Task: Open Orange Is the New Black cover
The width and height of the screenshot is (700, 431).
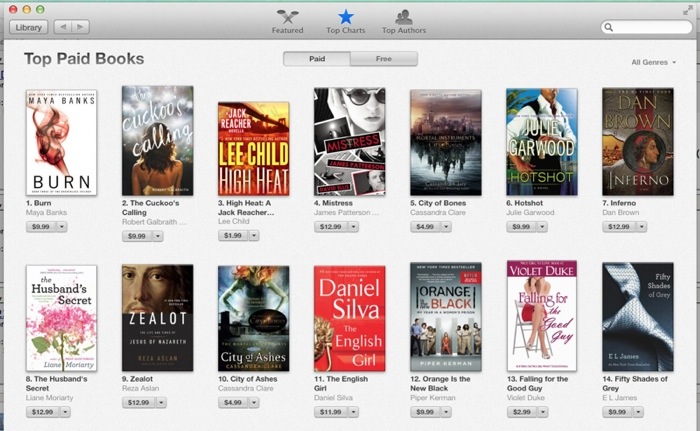Action: [446, 317]
